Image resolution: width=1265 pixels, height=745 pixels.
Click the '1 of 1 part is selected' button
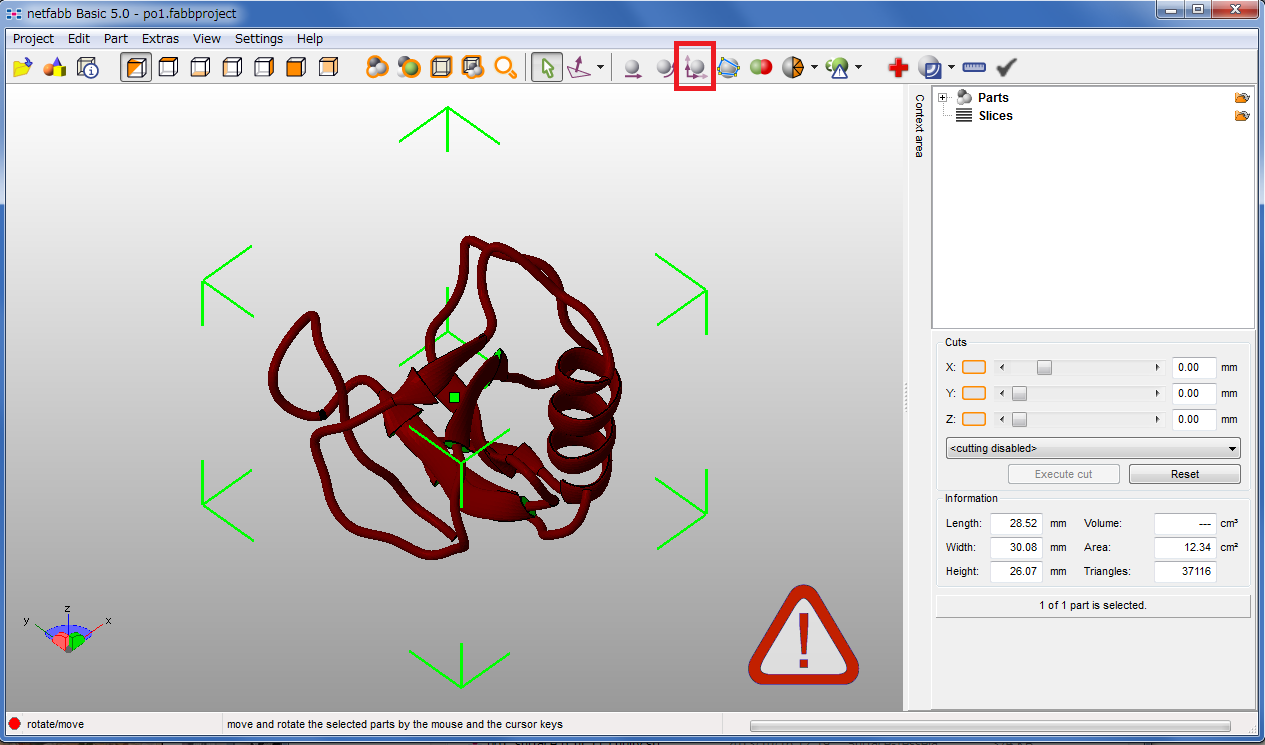coord(1093,606)
